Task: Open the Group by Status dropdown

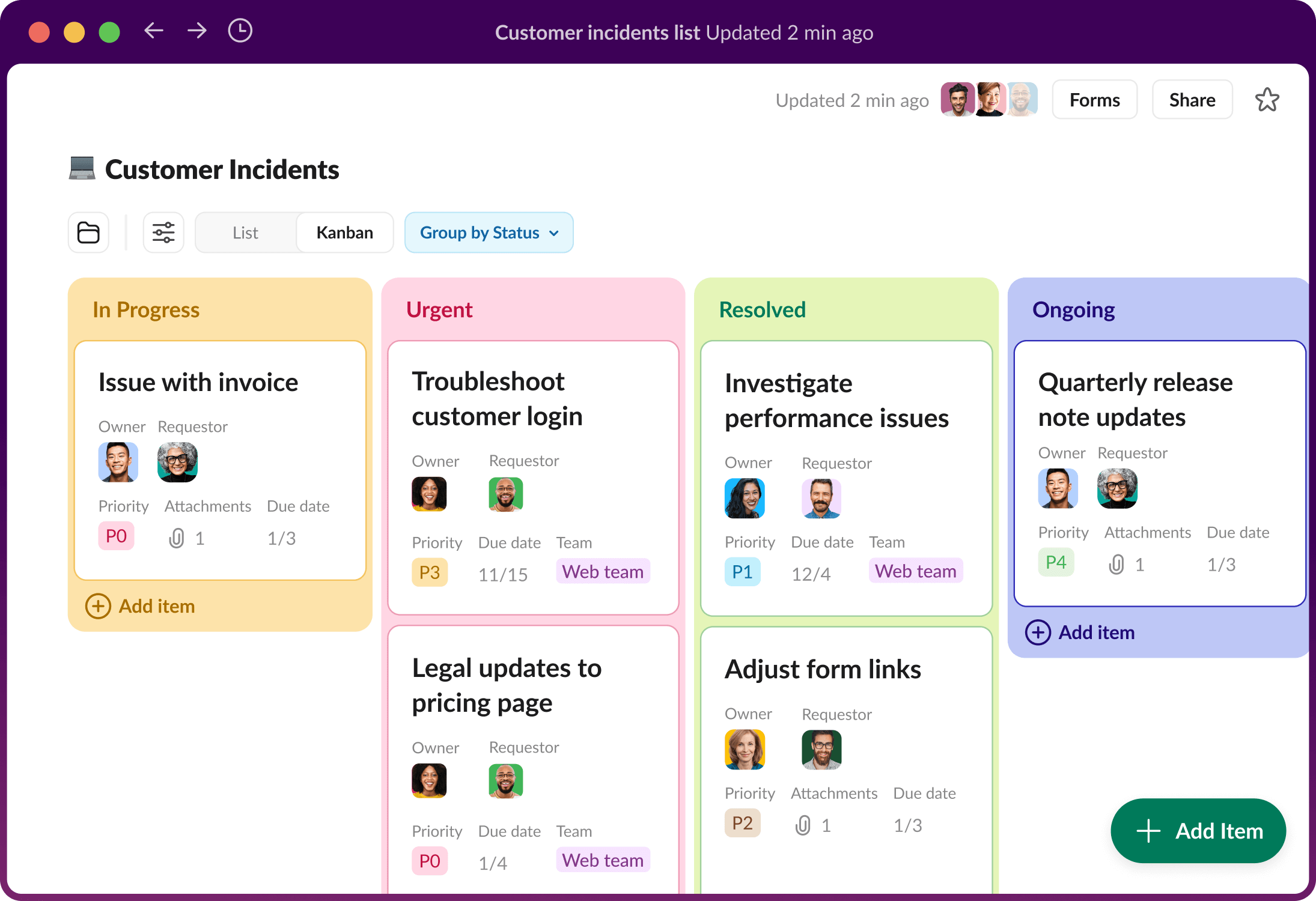Action: pyautogui.click(x=488, y=232)
